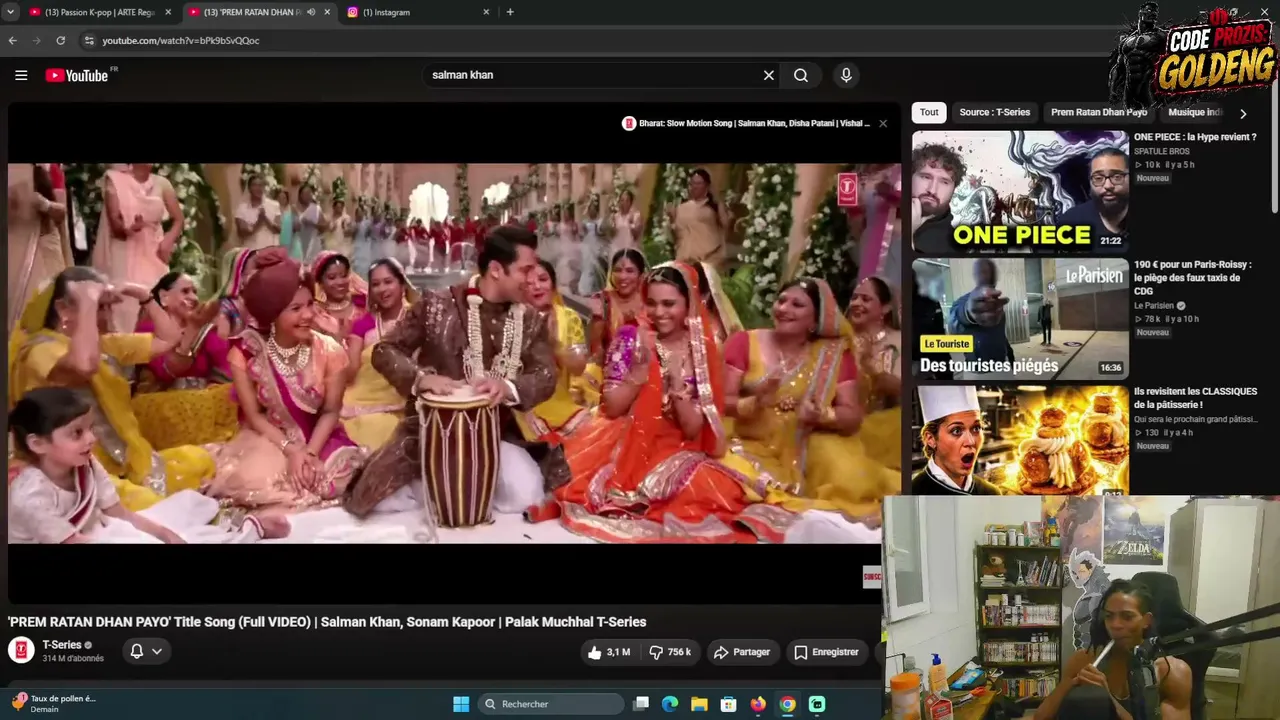The height and width of the screenshot is (720, 1280).
Task: Open Ils revisitent les CLASSIQUES video title
Action: [1196, 398]
